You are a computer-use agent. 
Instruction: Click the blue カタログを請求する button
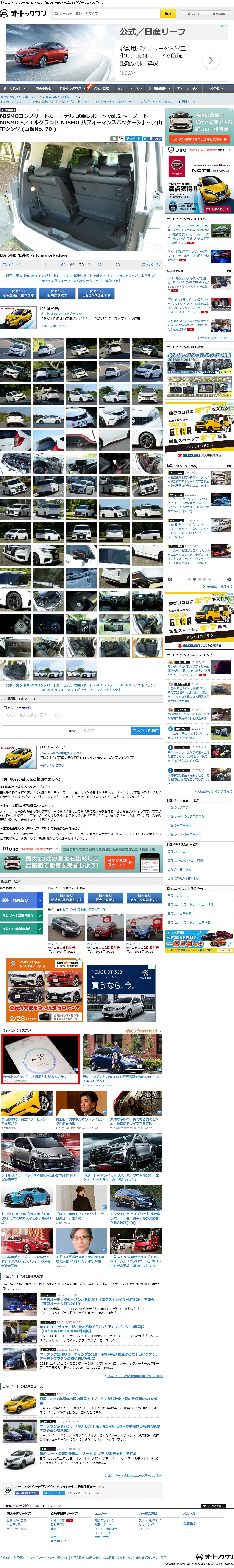[x=96, y=293]
